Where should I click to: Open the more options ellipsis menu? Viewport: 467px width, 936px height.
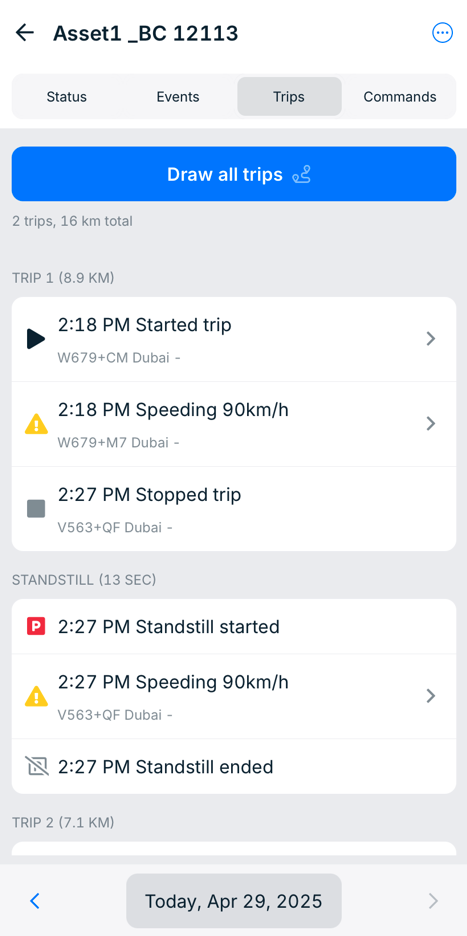point(443,33)
